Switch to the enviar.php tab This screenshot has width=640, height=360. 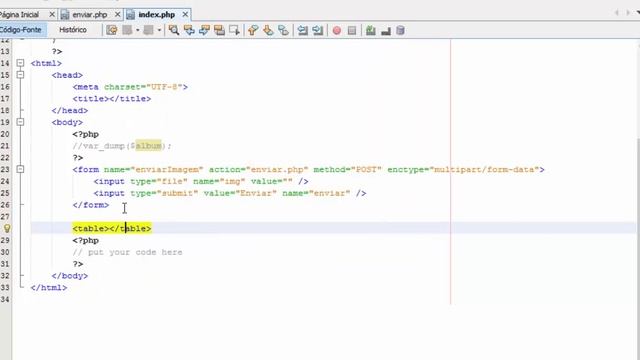90,15
